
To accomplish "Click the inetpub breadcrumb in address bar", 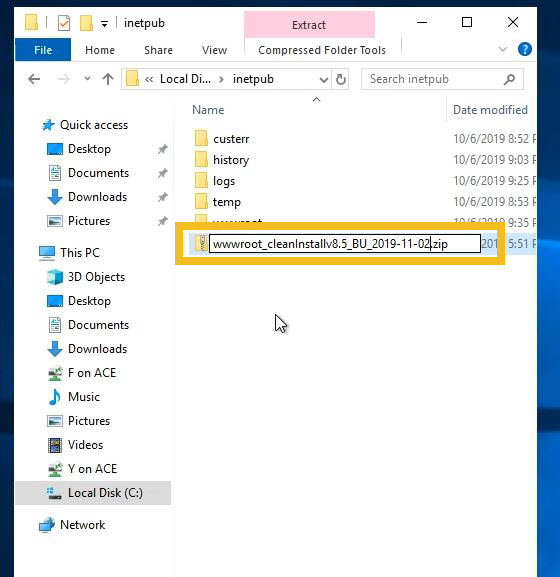I will pos(253,79).
